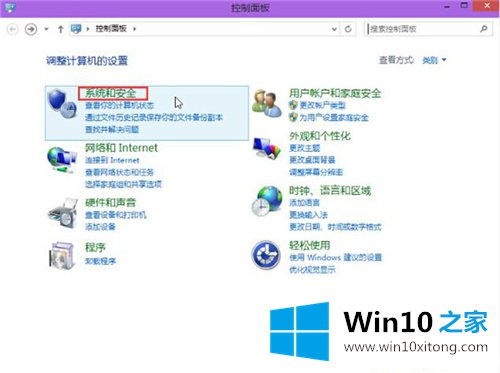Image resolution: width=500 pixels, height=373 pixels.
Task: Open 优化视觉显示 link
Action: [312, 270]
